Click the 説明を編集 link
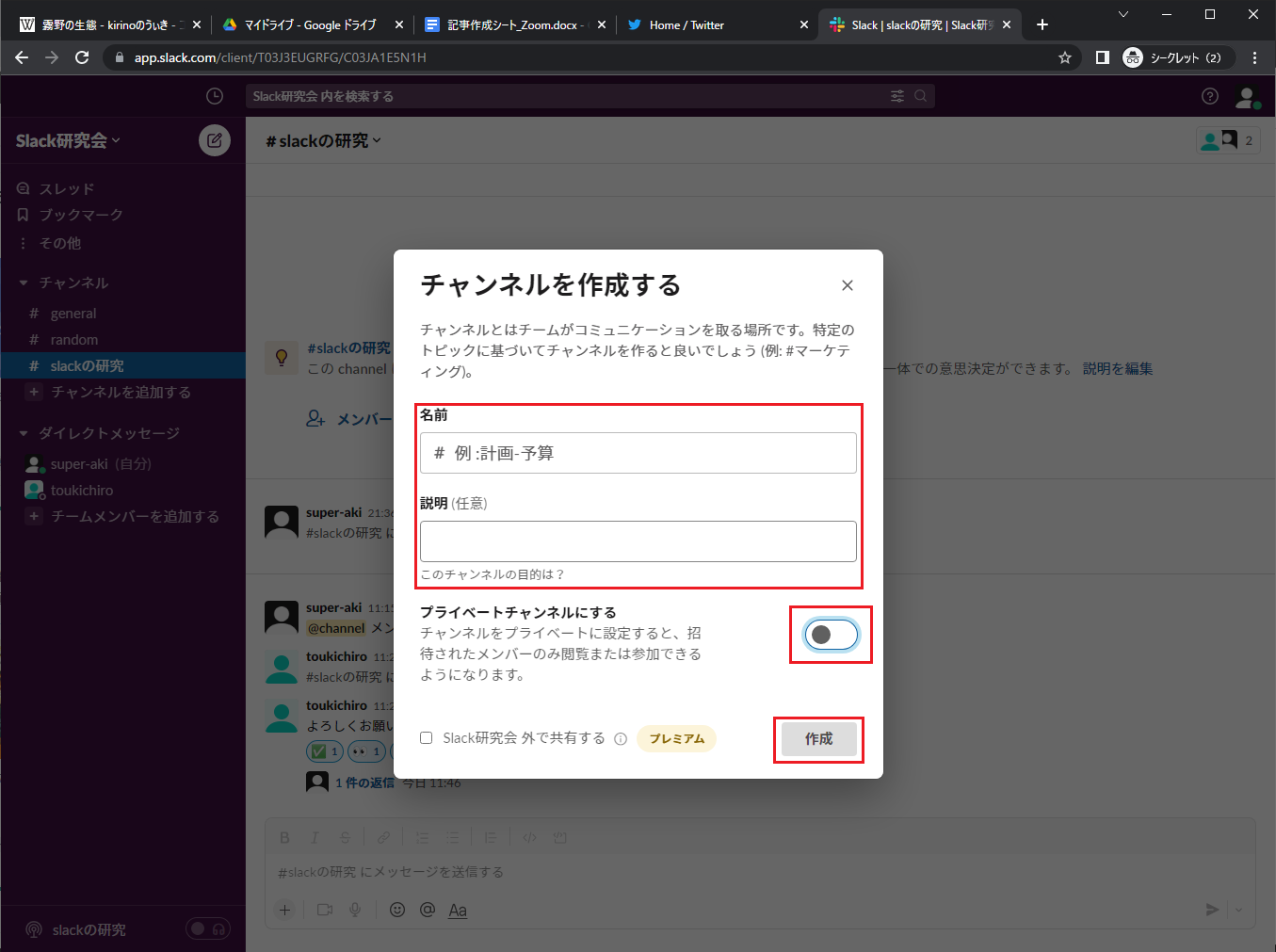Screen dimensions: 1276x952 pos(1117,368)
